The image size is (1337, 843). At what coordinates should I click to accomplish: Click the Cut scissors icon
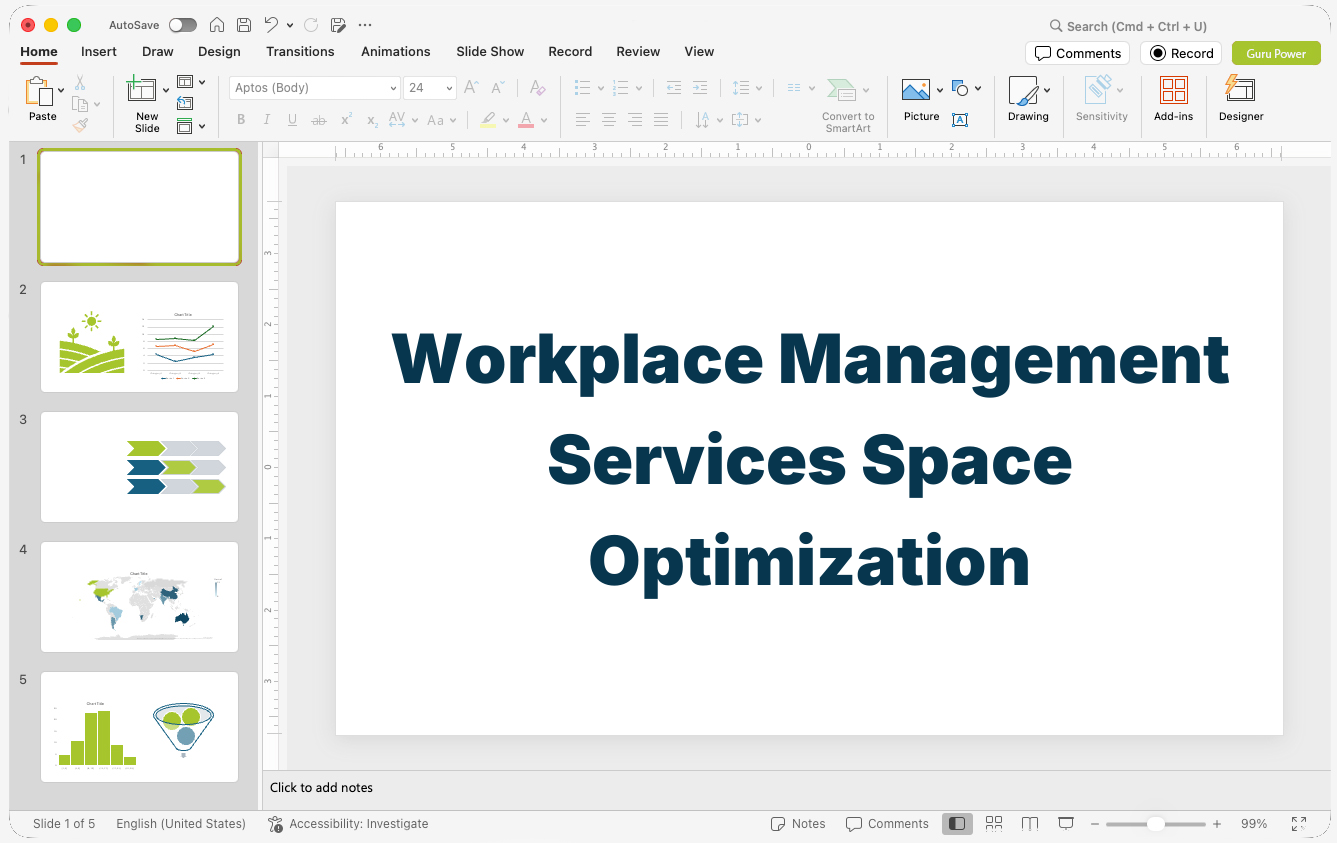click(80, 83)
